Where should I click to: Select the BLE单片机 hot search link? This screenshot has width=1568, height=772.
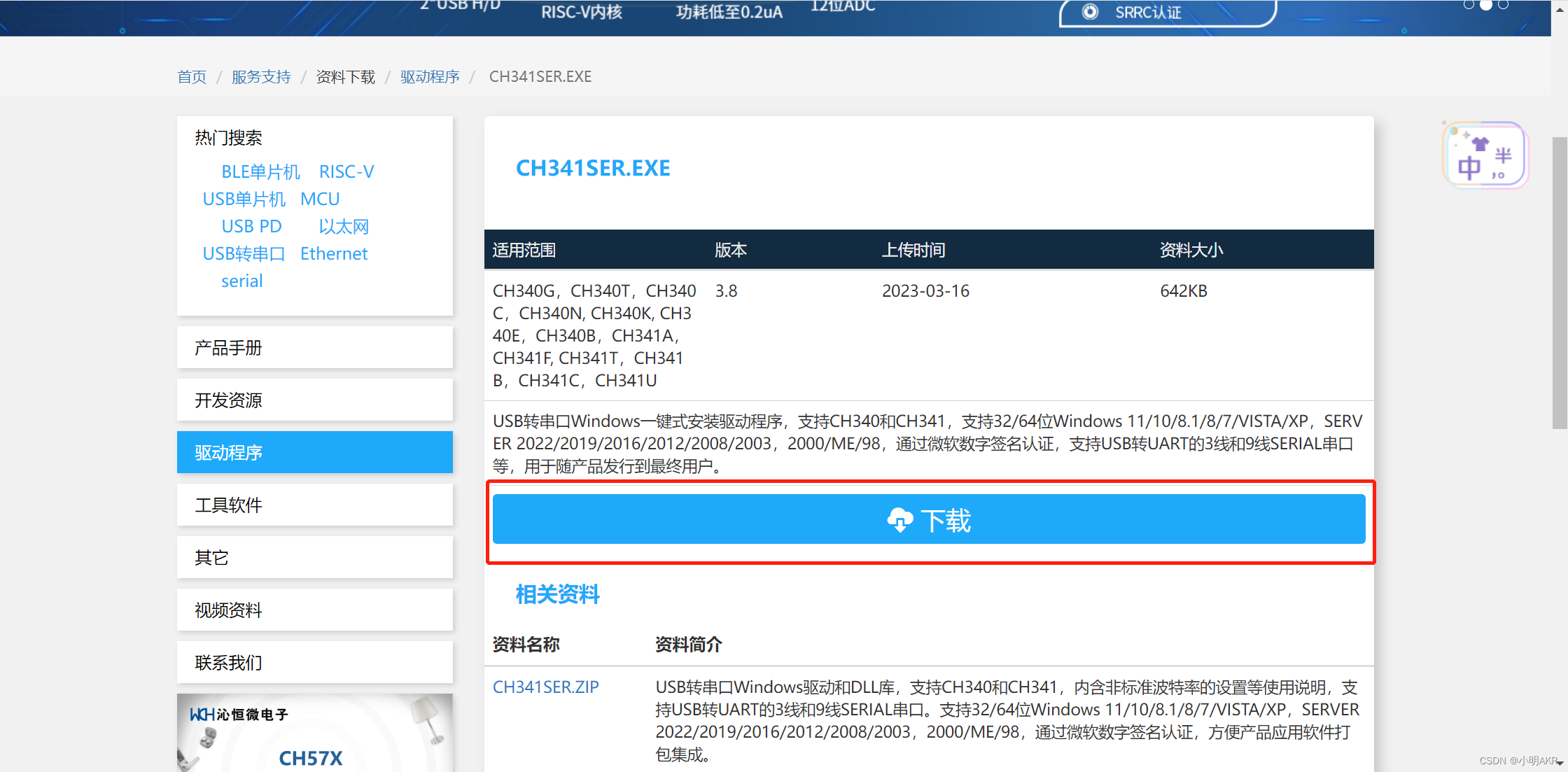click(x=260, y=171)
